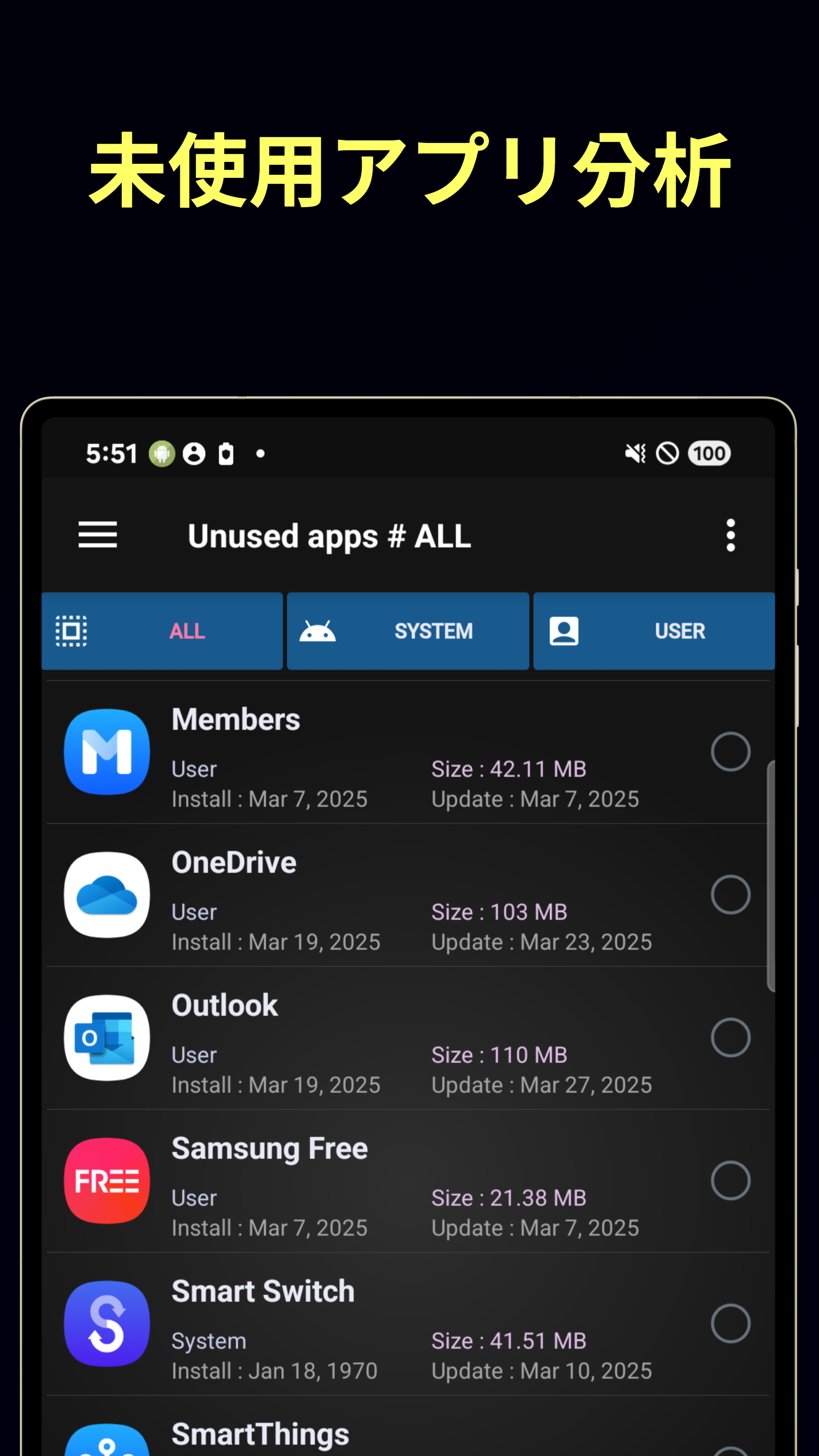
Task: Click the dotted-square select-all icon
Action: pyautogui.click(x=71, y=631)
